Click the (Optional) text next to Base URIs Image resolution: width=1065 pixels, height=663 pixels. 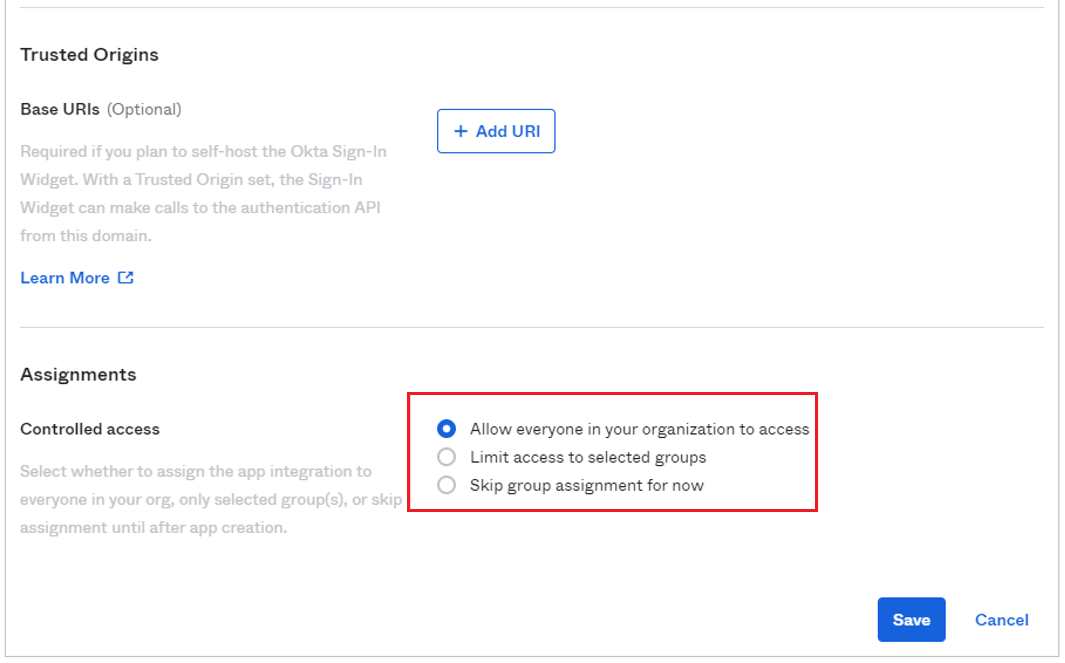144,109
